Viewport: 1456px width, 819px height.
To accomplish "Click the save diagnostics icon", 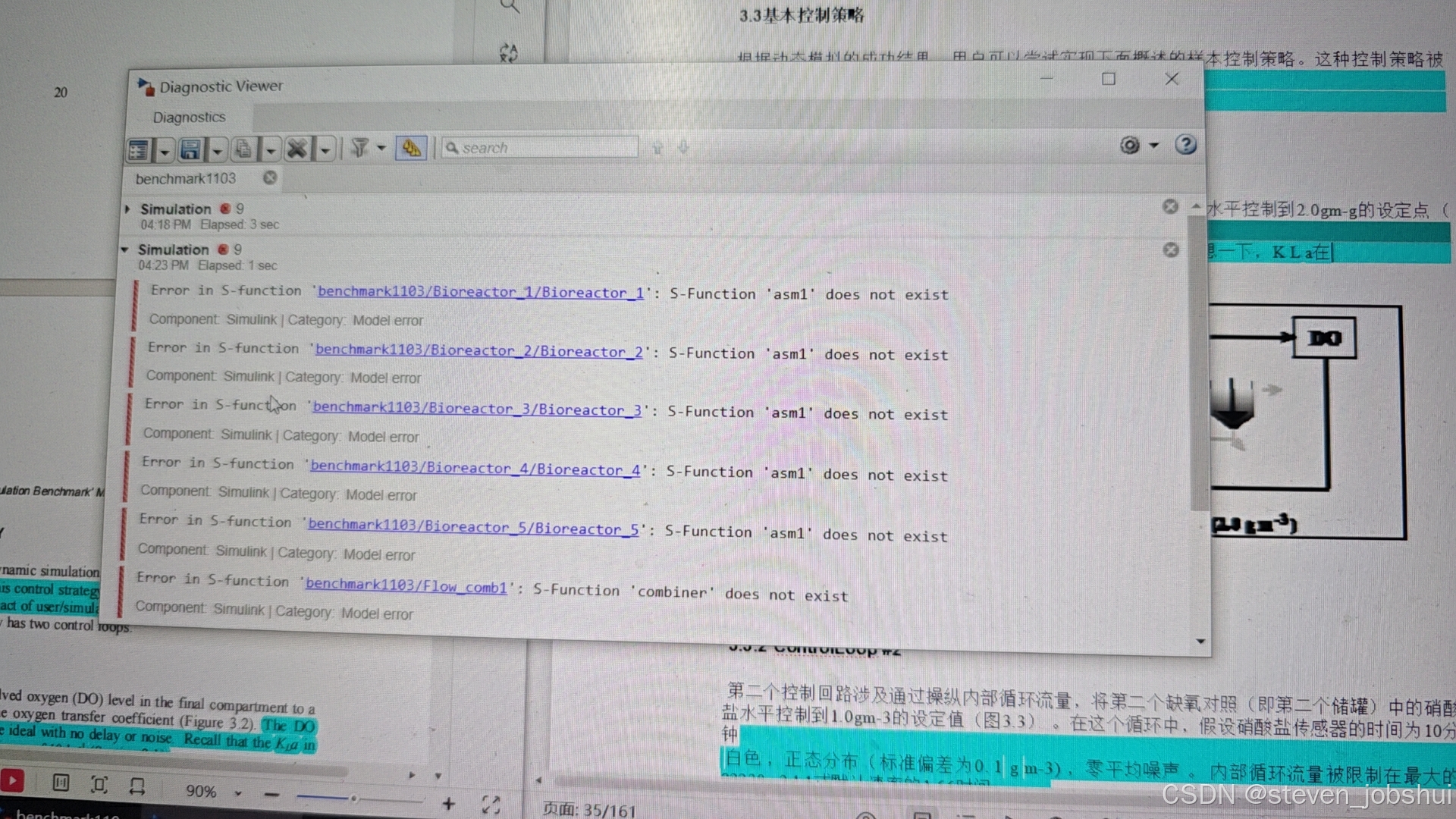I will click(190, 149).
